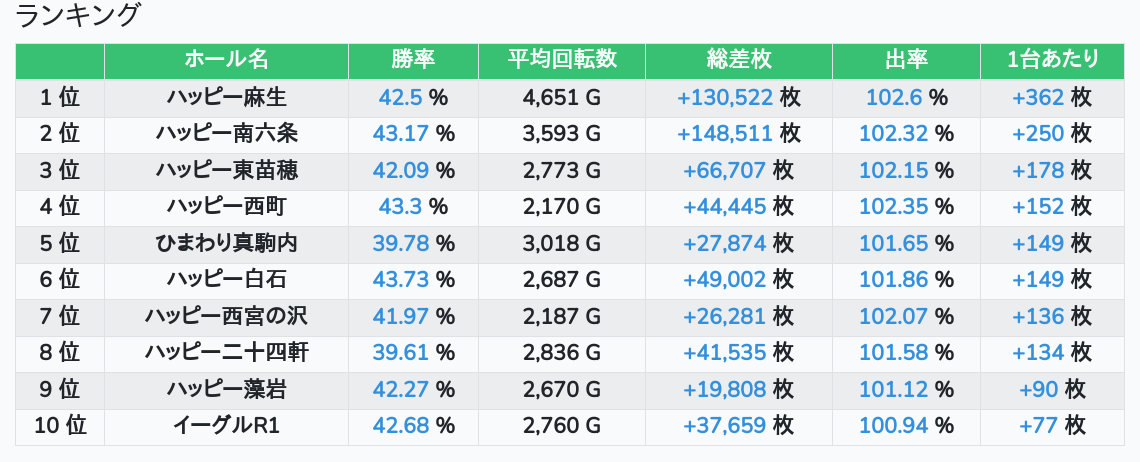Select the +152 per-machine value

pos(1038,207)
